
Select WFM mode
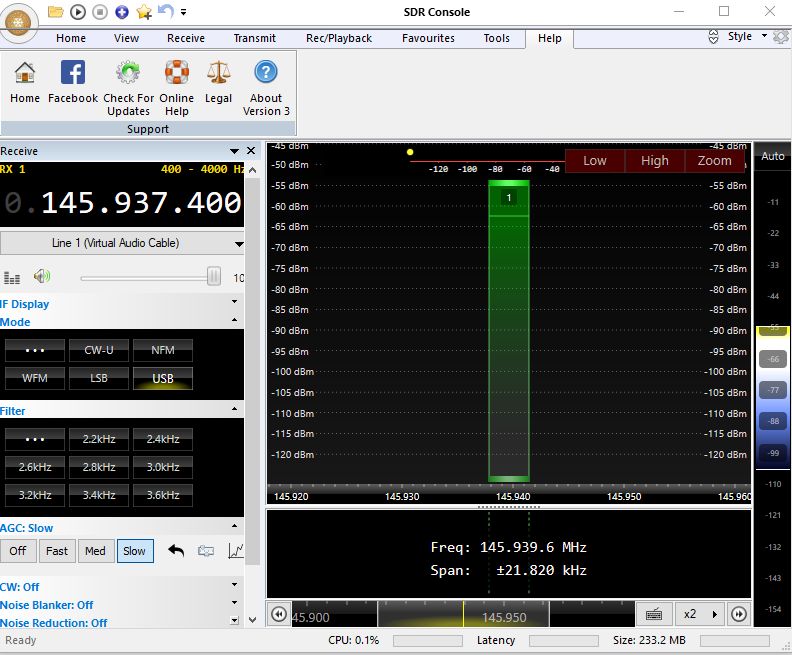35,378
